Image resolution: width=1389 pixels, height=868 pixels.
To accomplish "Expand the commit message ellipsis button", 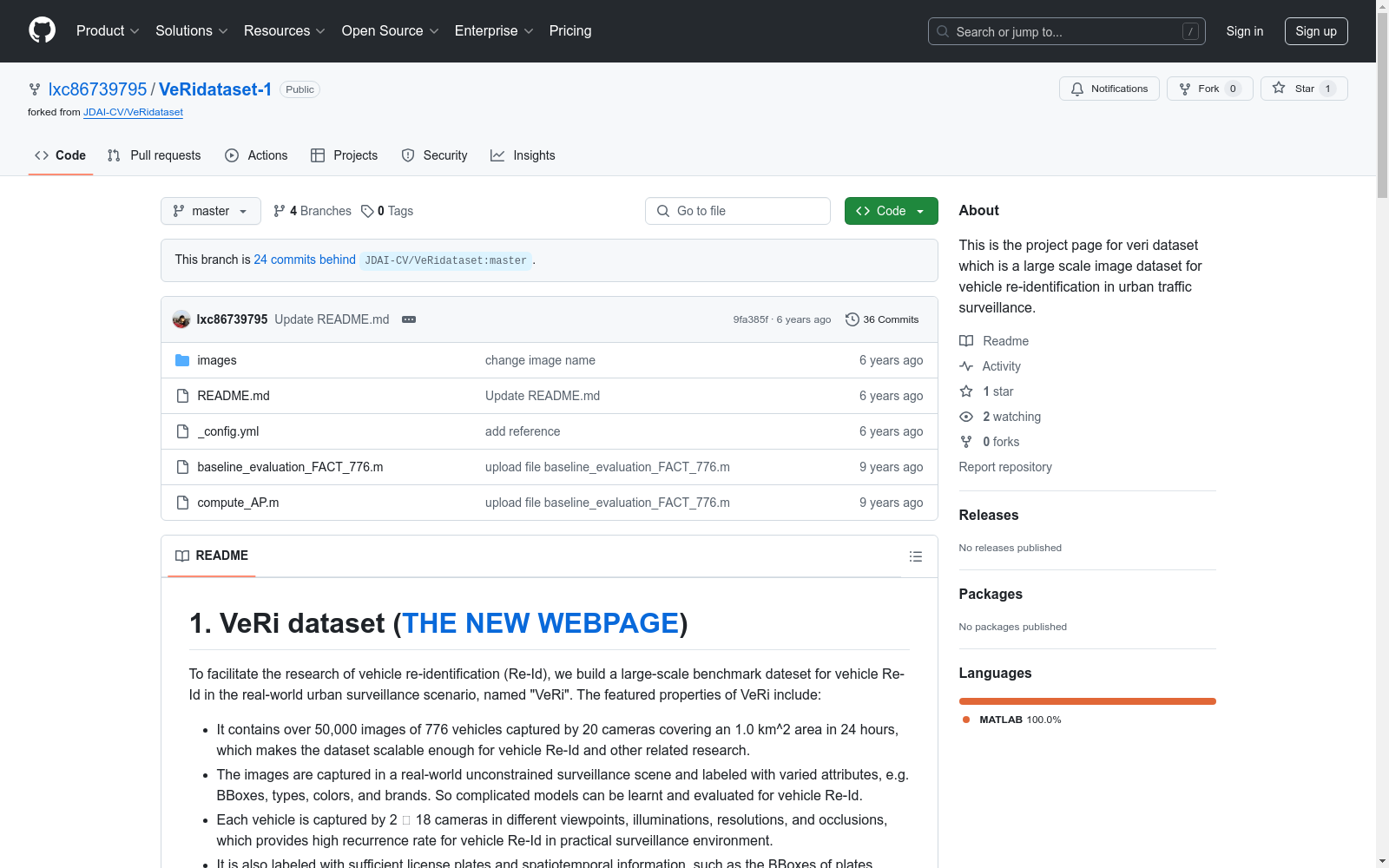I will (409, 319).
